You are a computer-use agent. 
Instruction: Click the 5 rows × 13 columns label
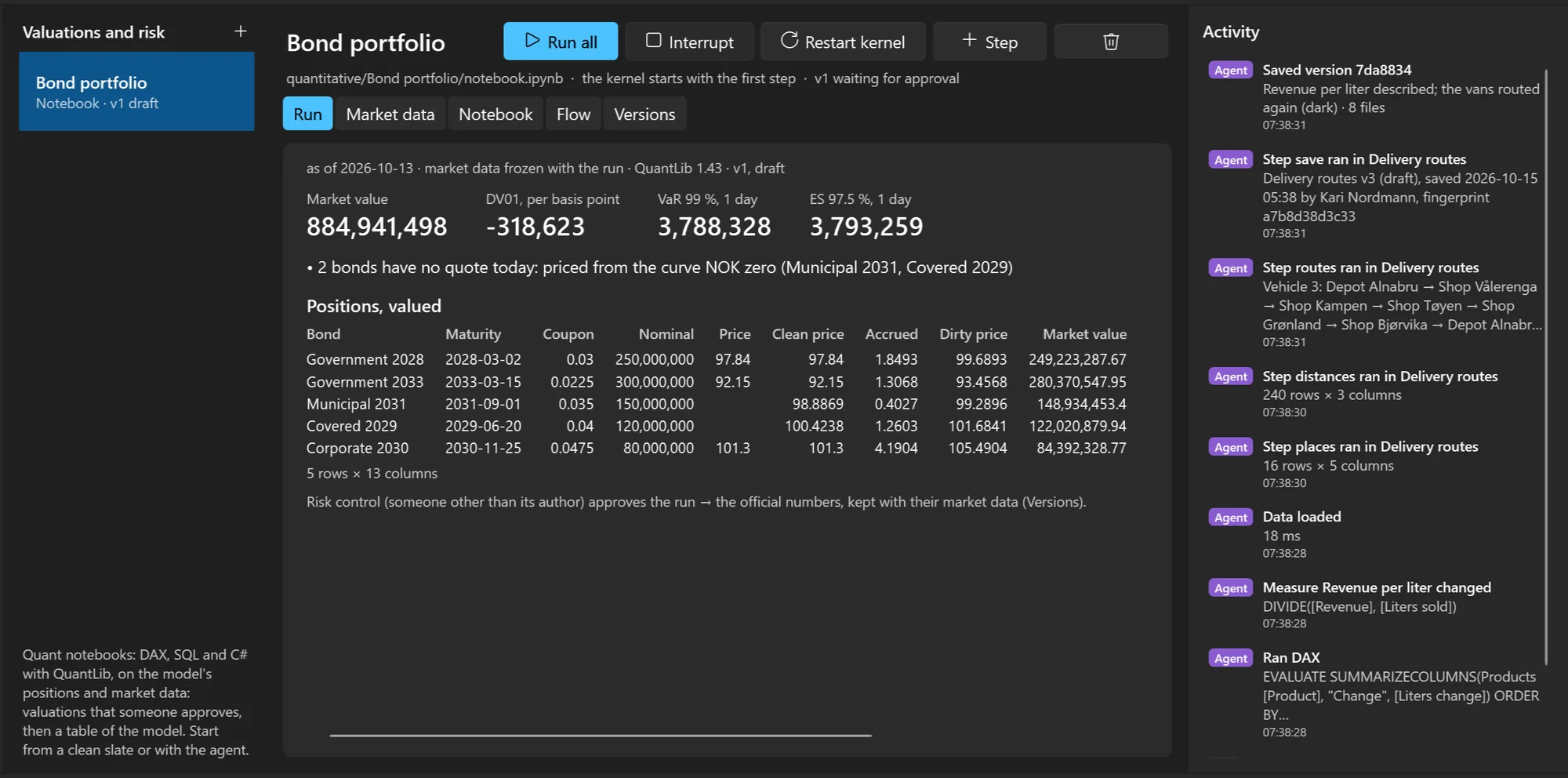[x=372, y=474]
